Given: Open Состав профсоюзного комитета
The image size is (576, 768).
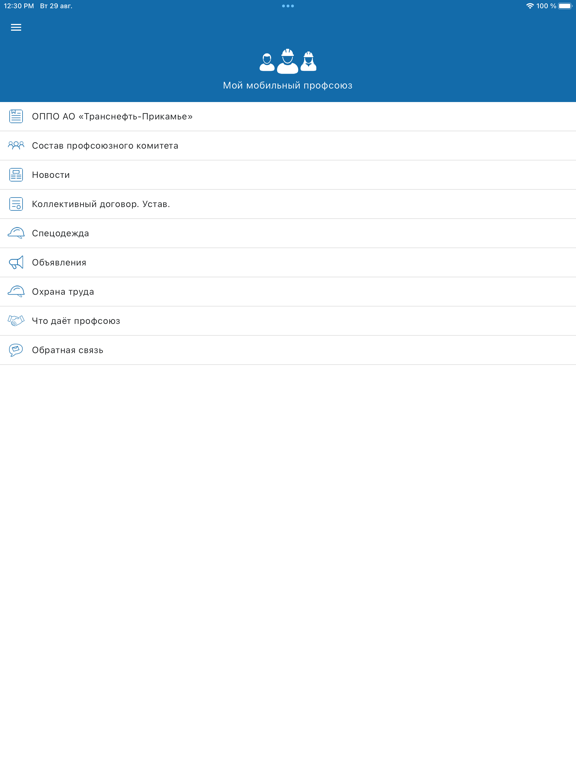Looking at the screenshot, I should click(288, 145).
